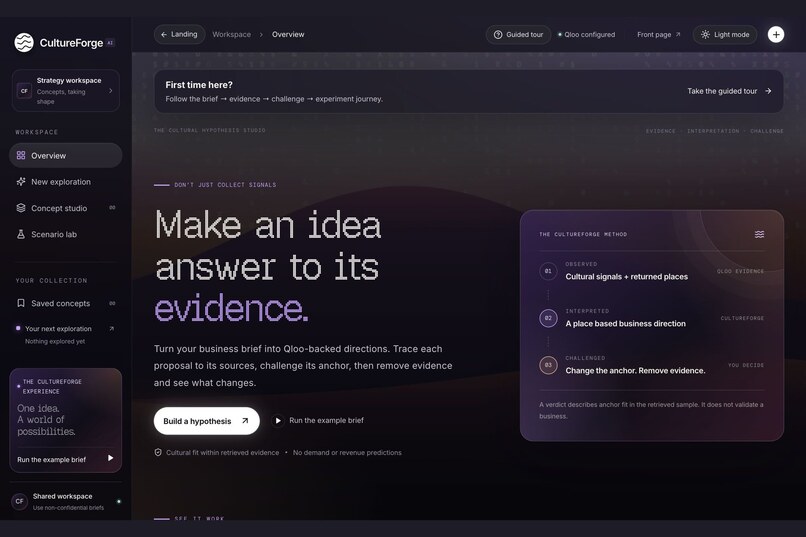Click the CultureForge wave logo icon

coord(24,43)
